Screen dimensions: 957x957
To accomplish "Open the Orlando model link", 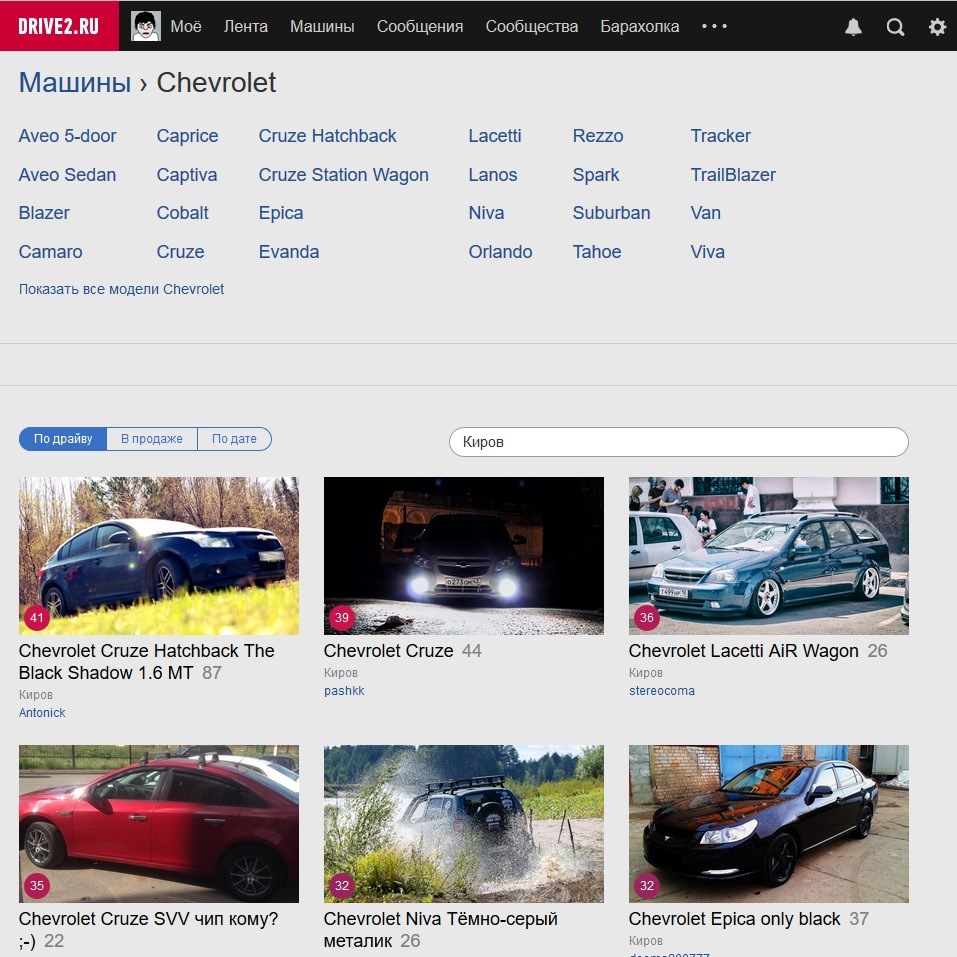I will click(x=500, y=251).
